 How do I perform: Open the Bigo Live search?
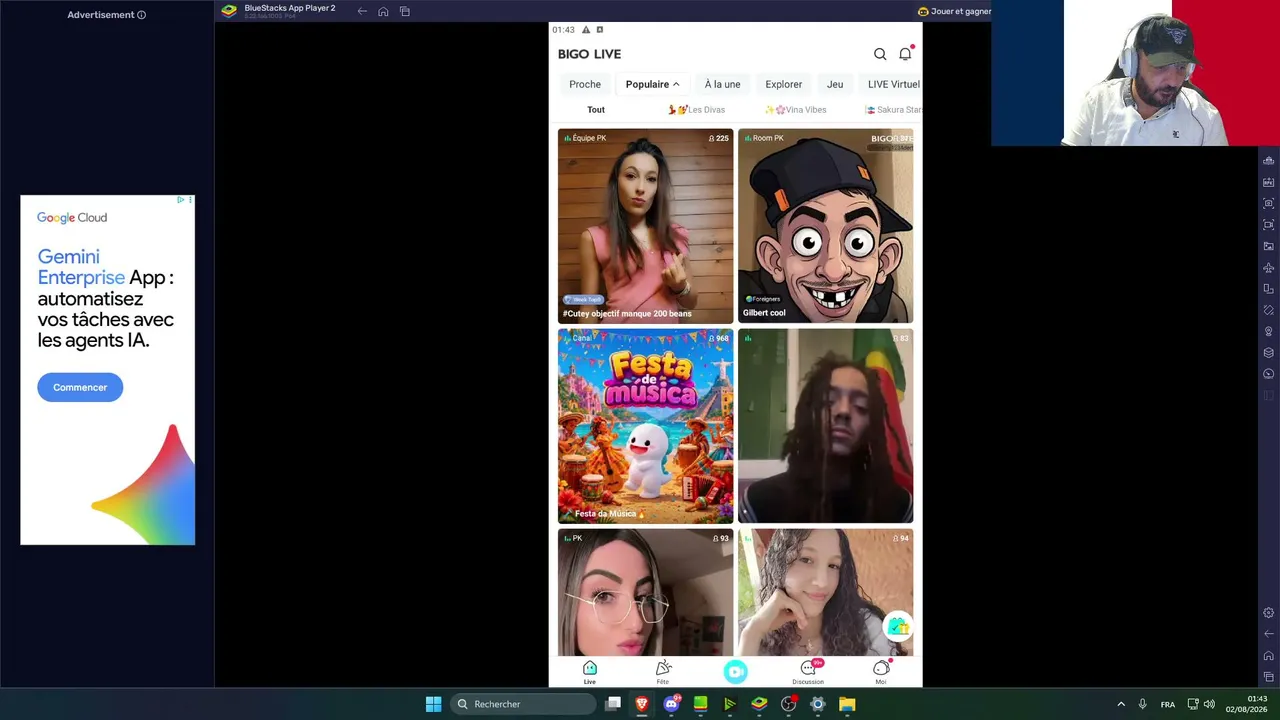[x=880, y=54]
